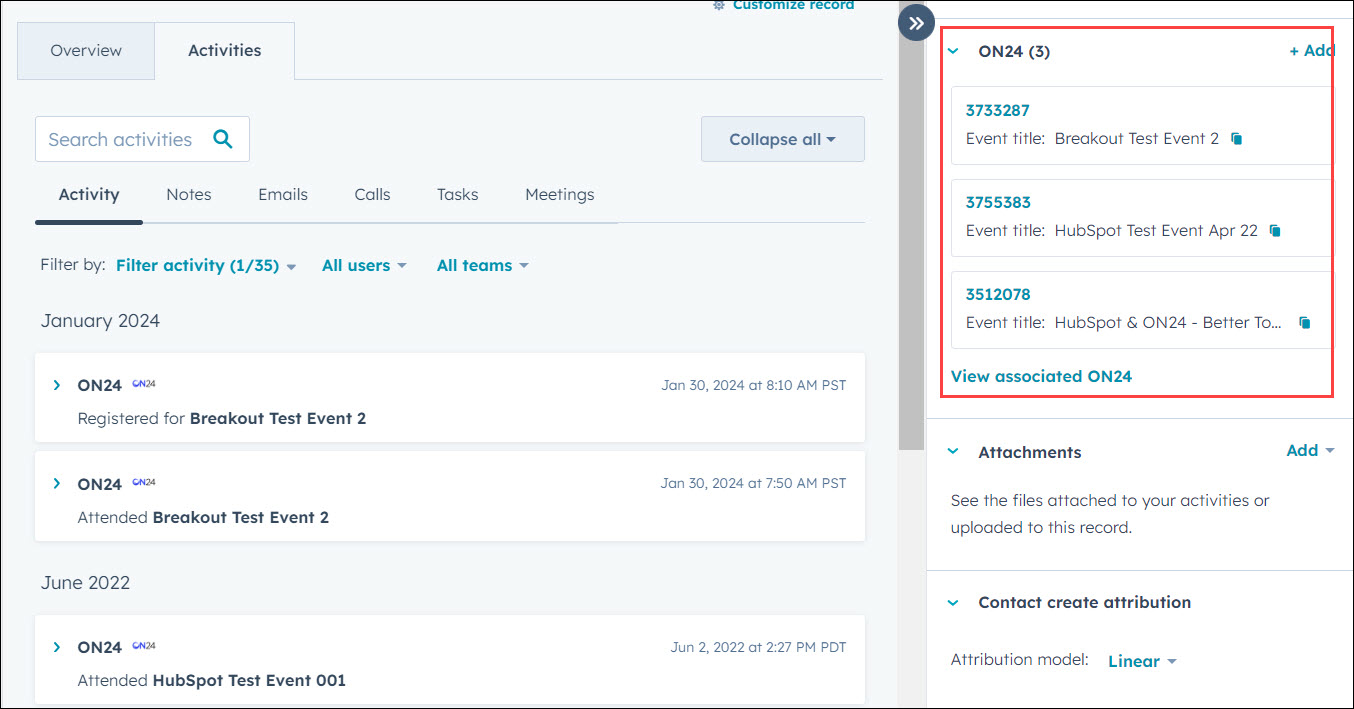Expand the Attended HubSpot Test Event 001 activity
1354x709 pixels.
pyautogui.click(x=57, y=647)
